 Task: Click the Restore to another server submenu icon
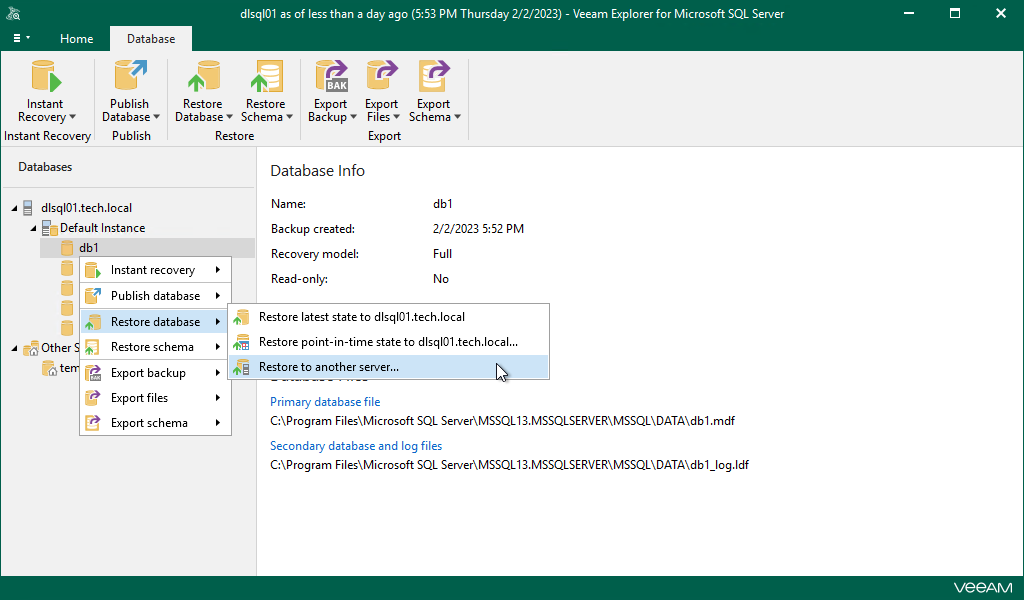pos(242,367)
